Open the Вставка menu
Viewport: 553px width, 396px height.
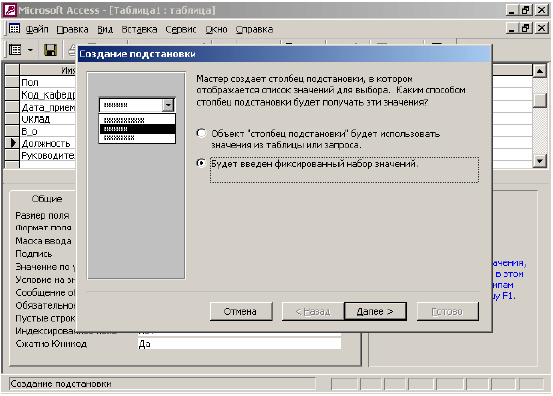pos(139,29)
